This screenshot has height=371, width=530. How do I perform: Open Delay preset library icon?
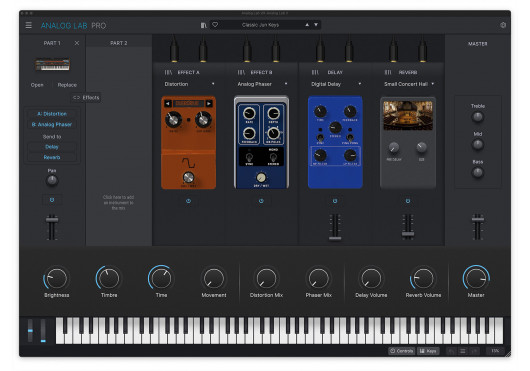click(315, 72)
